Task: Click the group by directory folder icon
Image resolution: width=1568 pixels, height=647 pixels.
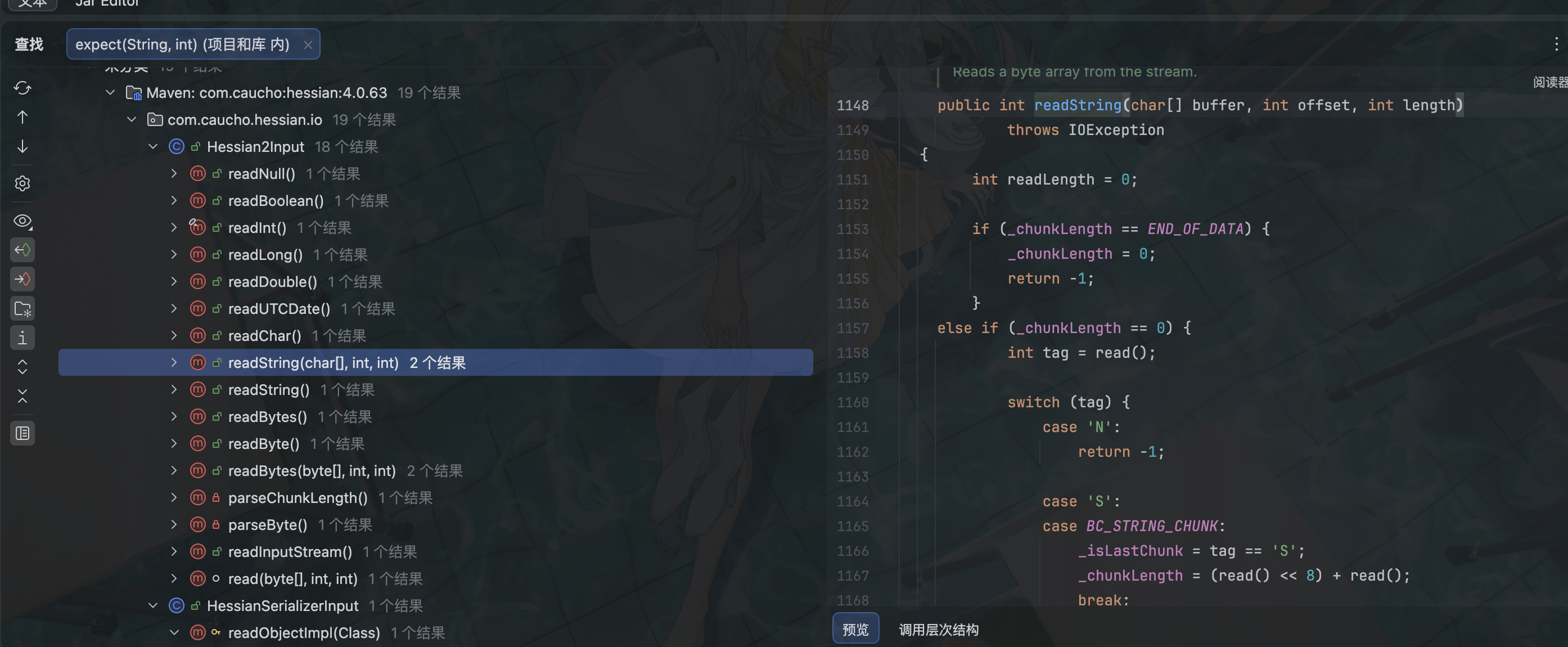Action: 22,308
